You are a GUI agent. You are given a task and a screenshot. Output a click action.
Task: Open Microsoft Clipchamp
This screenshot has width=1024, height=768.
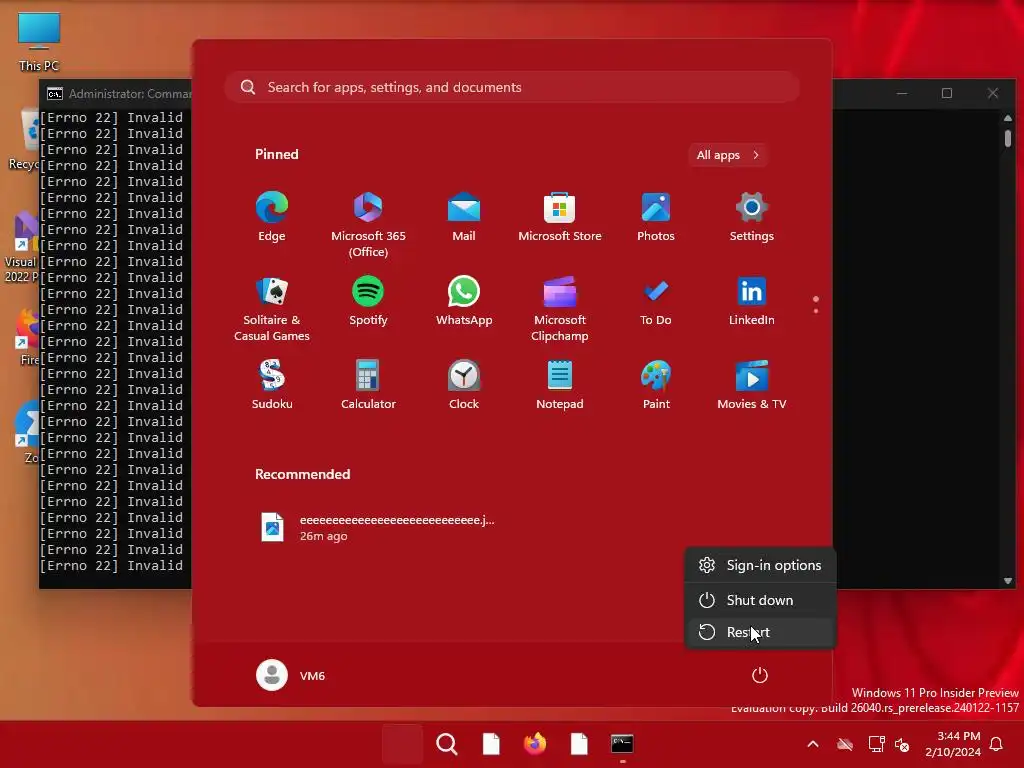(x=560, y=309)
